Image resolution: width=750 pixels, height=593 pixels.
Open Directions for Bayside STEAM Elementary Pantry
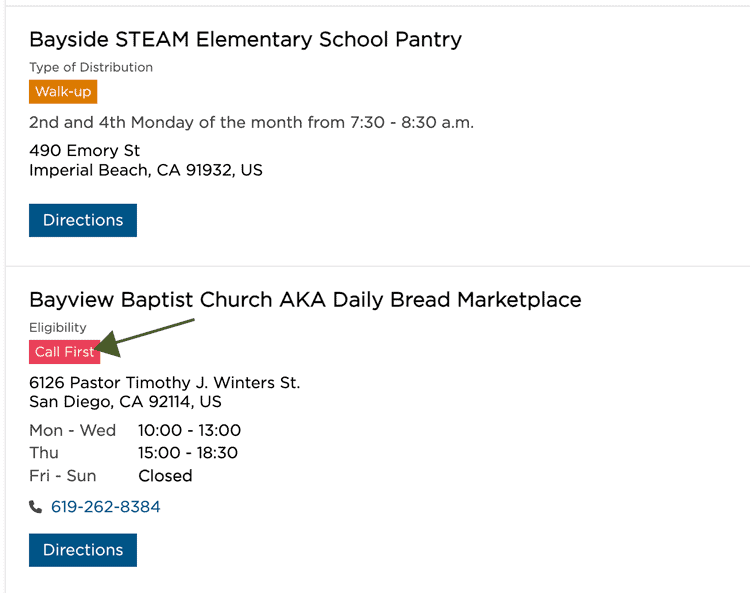click(83, 220)
